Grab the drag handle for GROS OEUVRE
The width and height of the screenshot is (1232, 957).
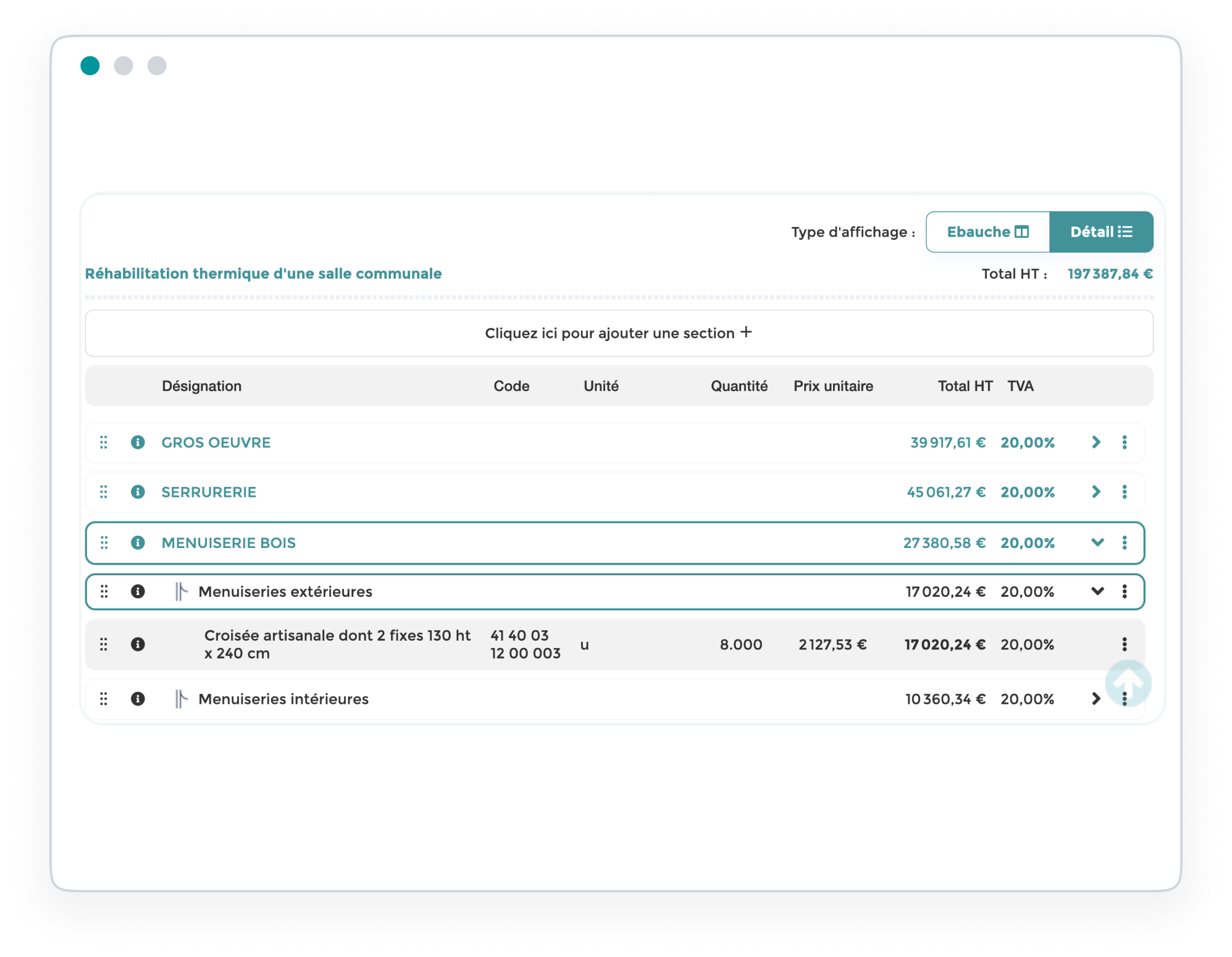click(104, 442)
